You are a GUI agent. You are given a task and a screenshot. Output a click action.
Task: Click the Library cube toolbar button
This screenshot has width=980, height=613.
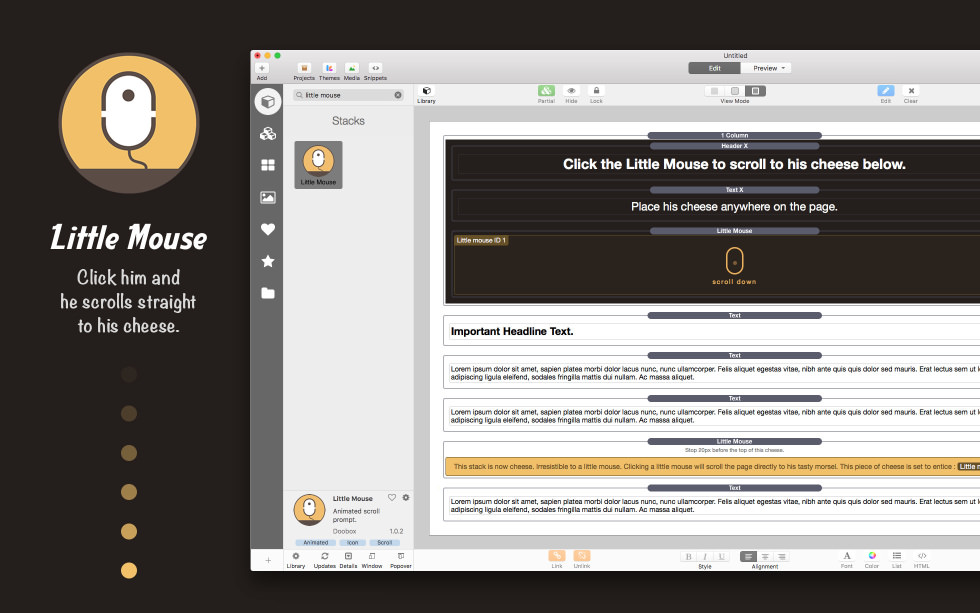(427, 91)
